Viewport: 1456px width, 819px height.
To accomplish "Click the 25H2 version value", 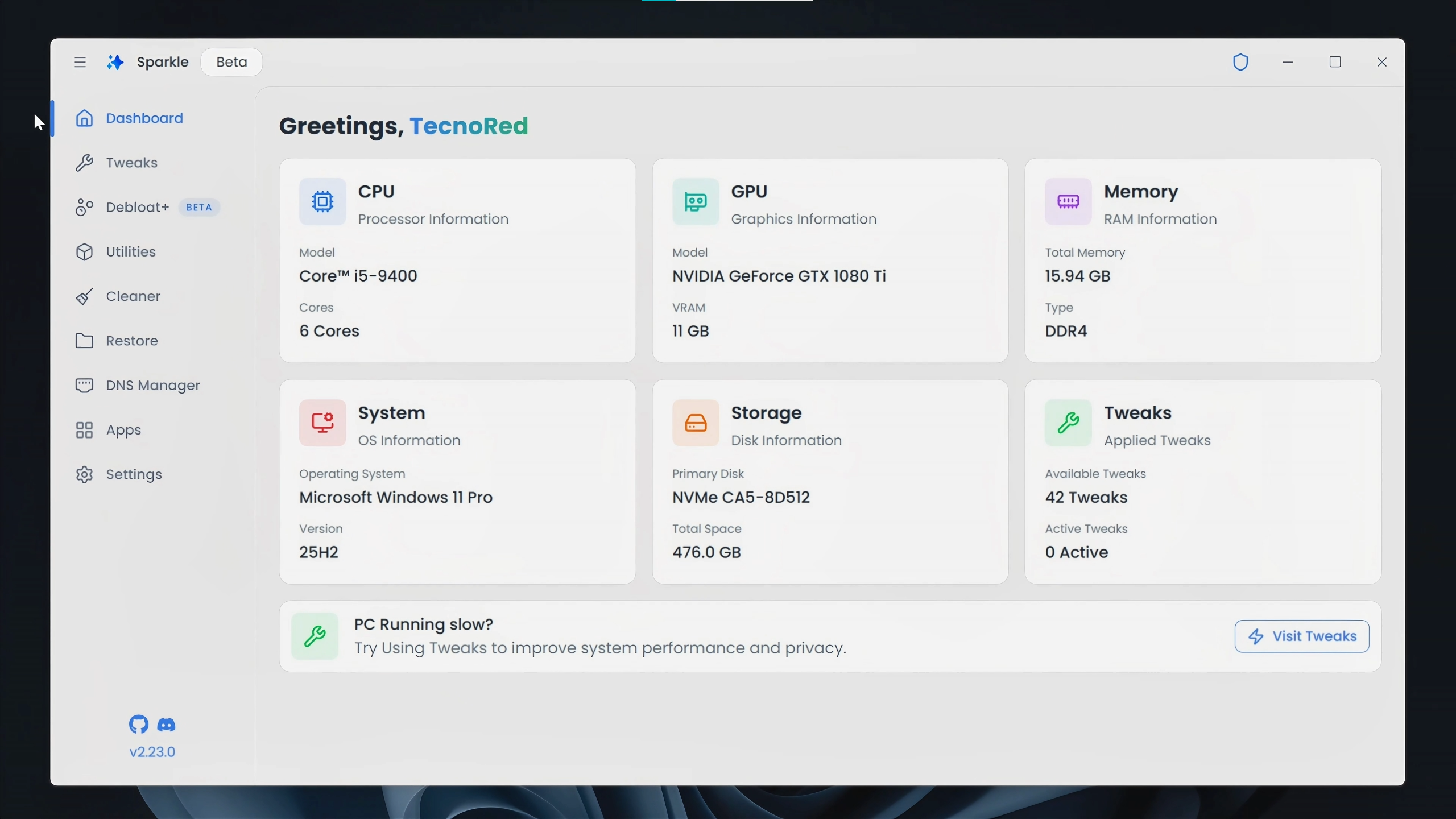I will [318, 552].
